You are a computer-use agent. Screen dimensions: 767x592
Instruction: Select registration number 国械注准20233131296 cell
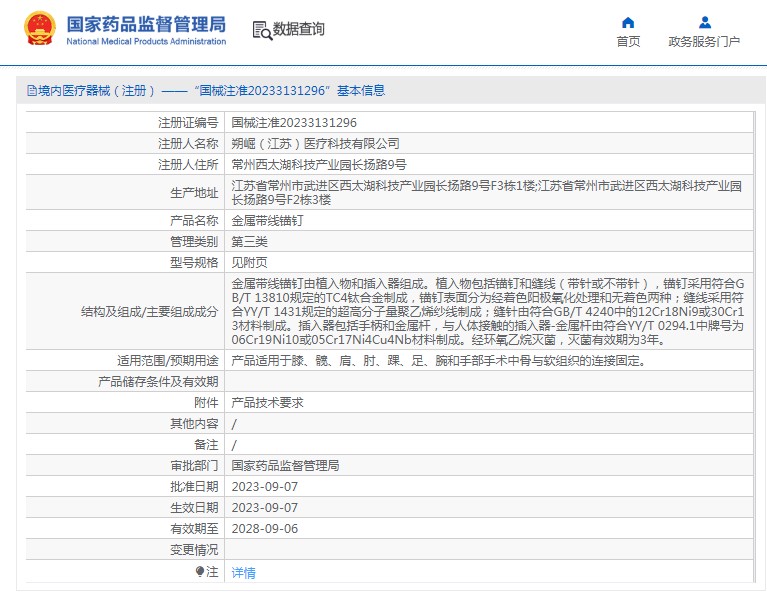[294, 123]
